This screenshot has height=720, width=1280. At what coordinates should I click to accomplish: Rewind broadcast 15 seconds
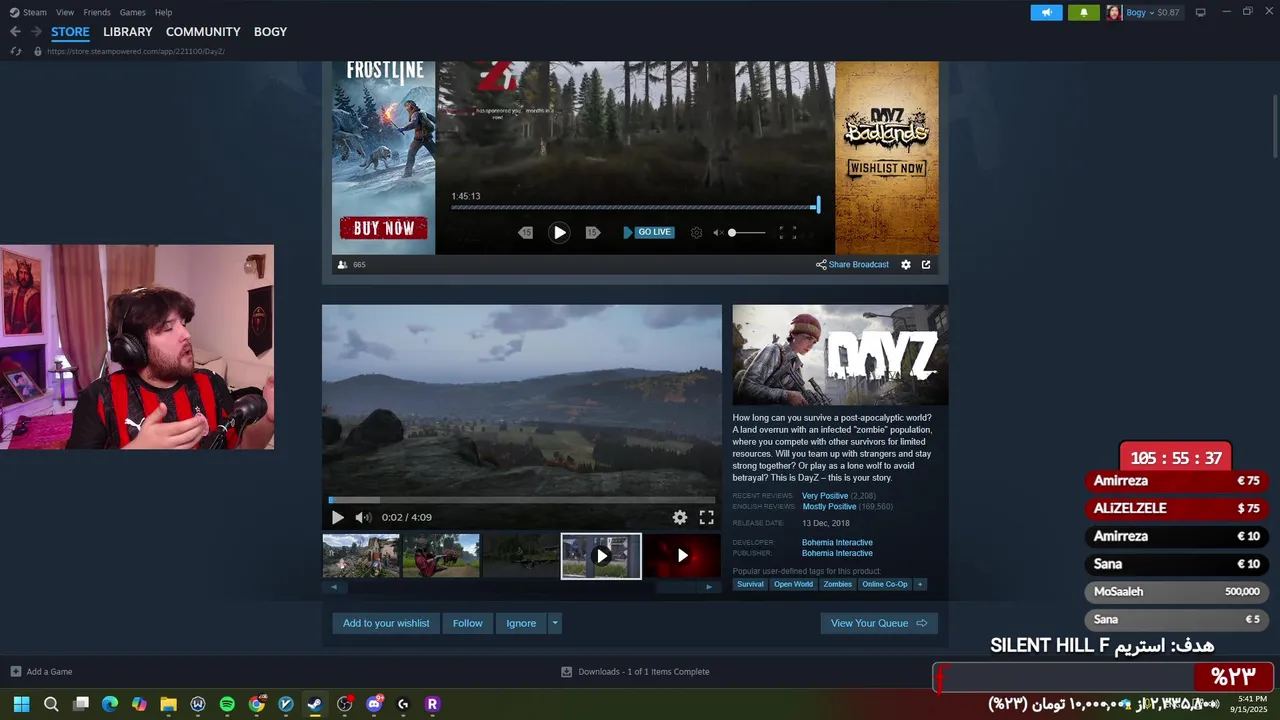coord(525,232)
